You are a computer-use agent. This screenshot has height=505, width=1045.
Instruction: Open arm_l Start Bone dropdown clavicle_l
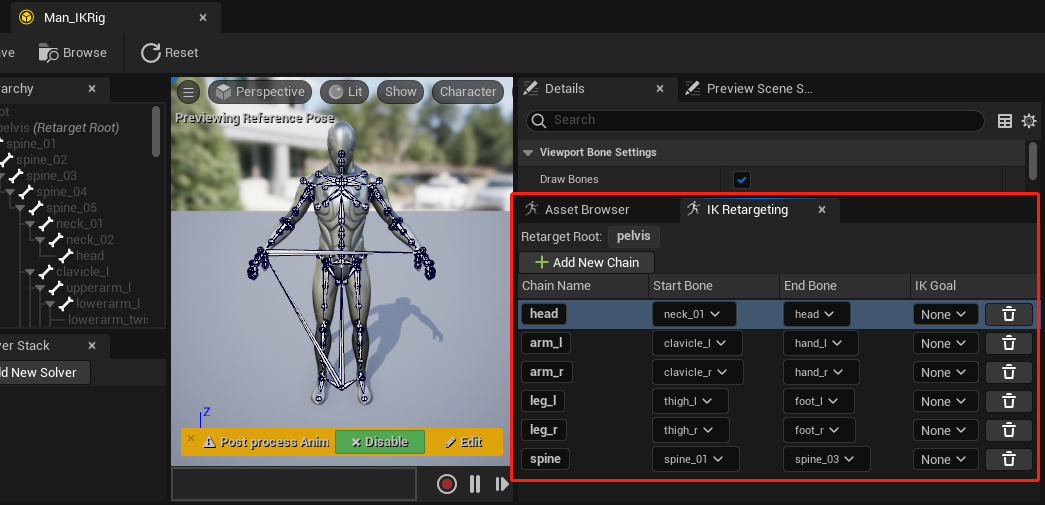(x=697, y=343)
